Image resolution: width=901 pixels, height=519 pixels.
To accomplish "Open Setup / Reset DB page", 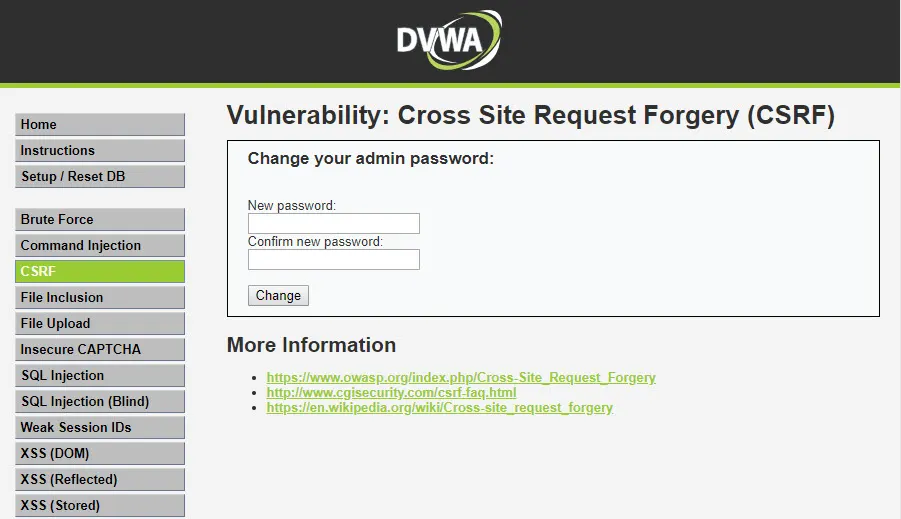I will (100, 177).
